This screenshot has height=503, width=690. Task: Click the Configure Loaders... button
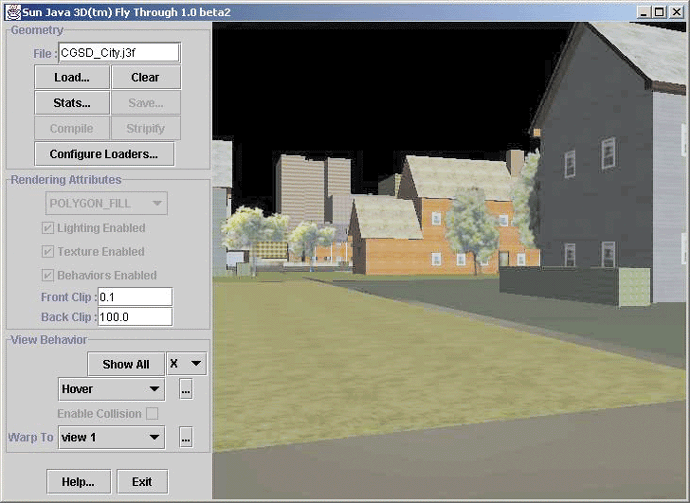tap(104, 154)
